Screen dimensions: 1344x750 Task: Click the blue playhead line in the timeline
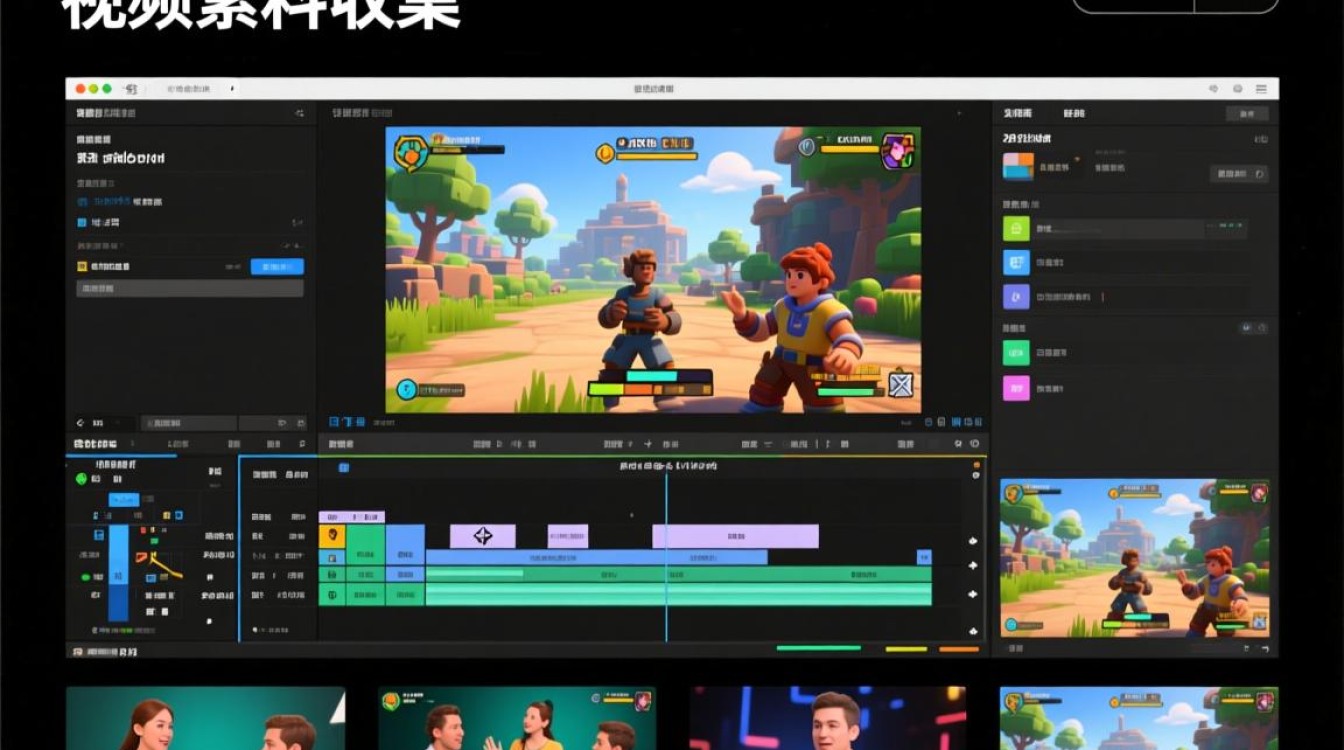point(666,555)
